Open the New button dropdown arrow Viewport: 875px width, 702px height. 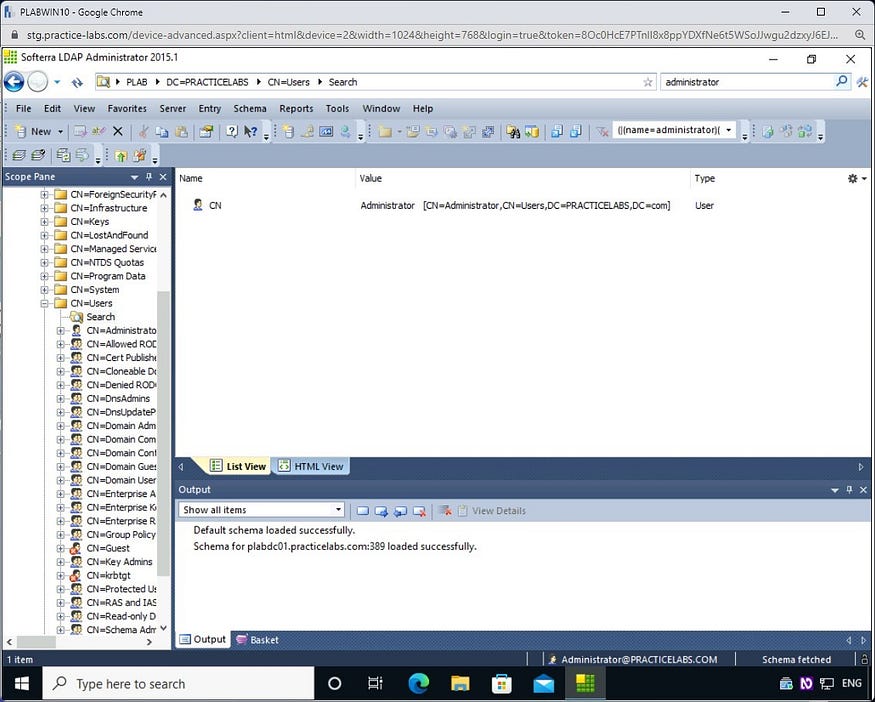pos(60,132)
